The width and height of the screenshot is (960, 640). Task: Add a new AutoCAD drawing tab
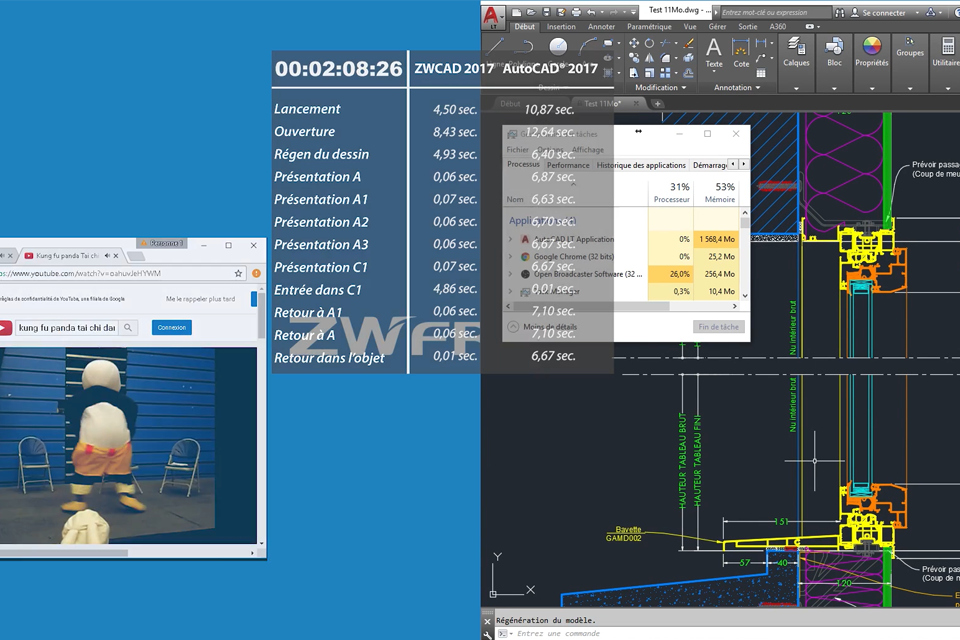pyautogui.click(x=658, y=104)
